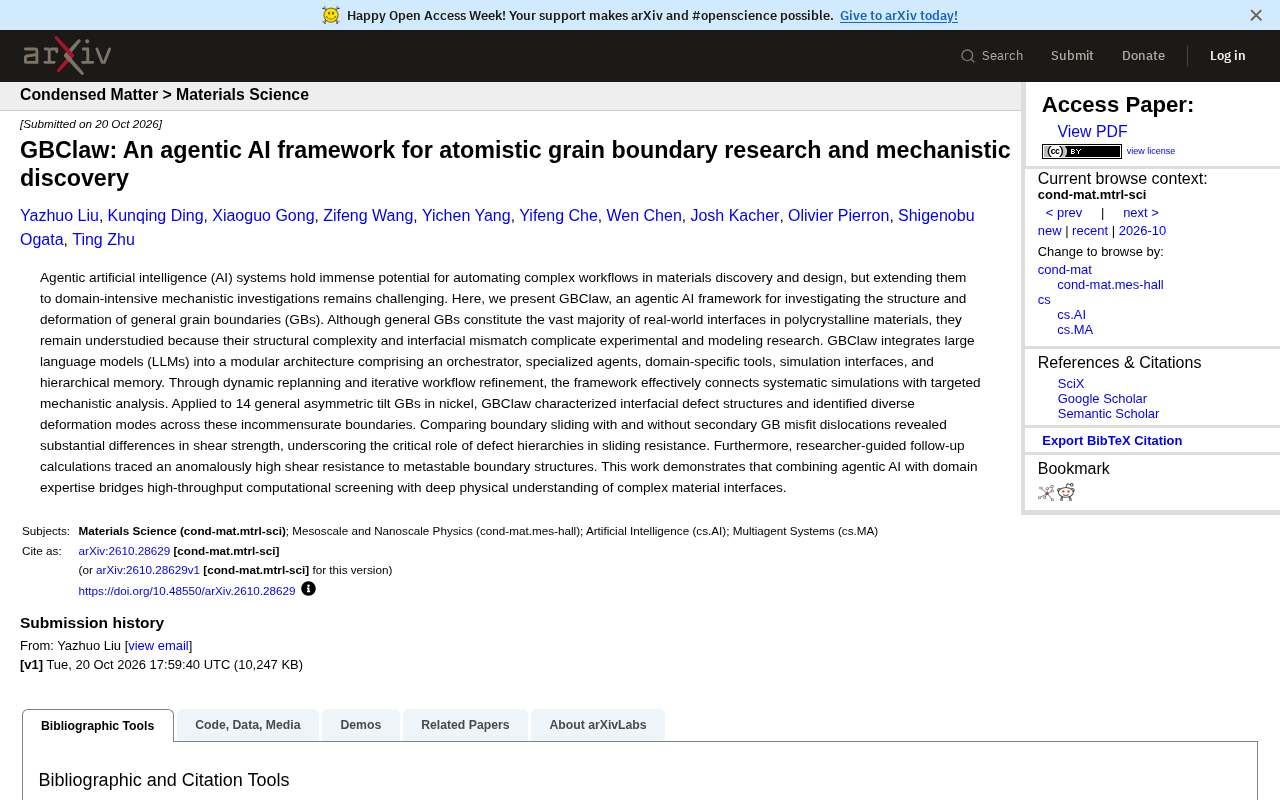
Task: Open recent listings link
Action: pos(1090,231)
